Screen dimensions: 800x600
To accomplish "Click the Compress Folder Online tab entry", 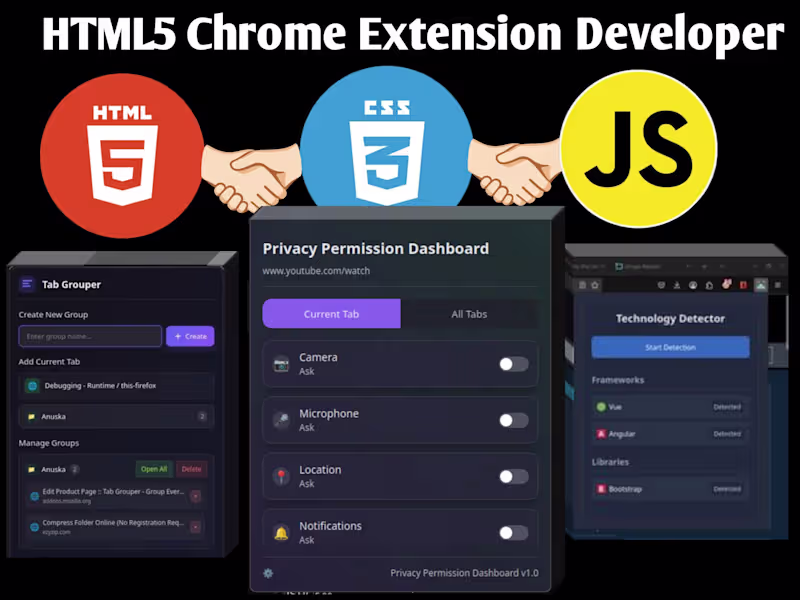I will click(x=116, y=527).
